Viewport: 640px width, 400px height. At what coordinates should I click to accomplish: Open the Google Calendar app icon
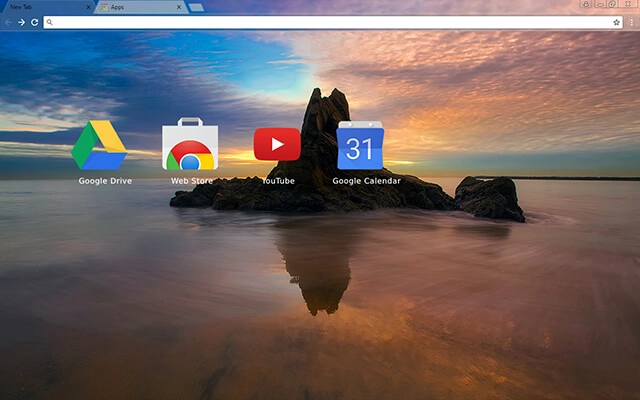360,145
